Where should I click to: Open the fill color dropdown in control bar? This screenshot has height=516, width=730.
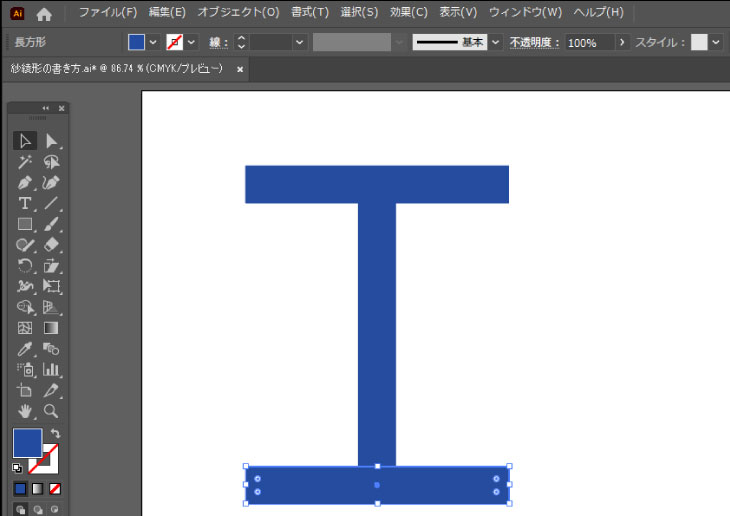point(153,43)
